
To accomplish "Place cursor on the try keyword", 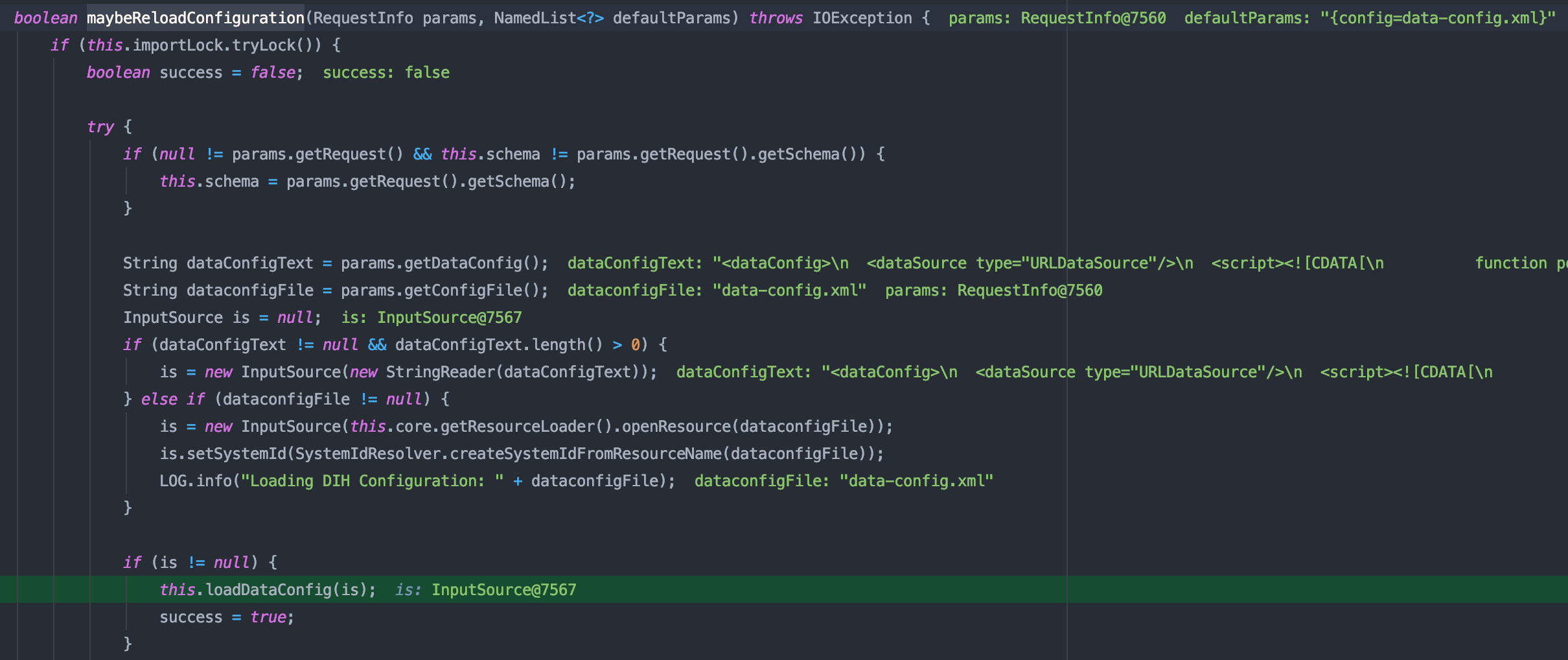I will [100, 127].
